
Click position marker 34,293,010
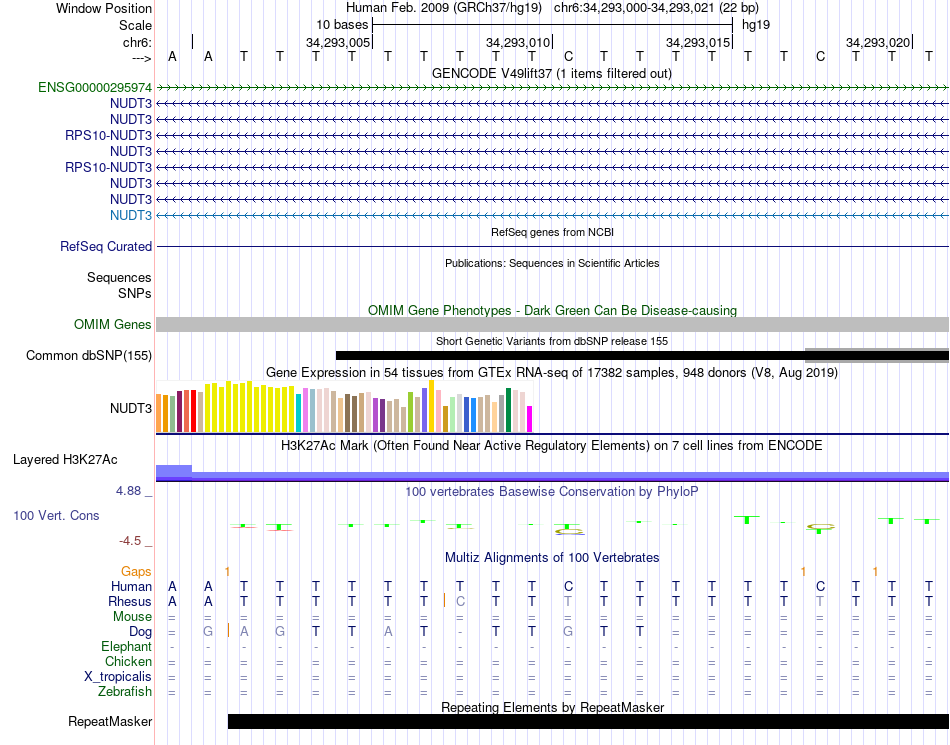point(518,42)
